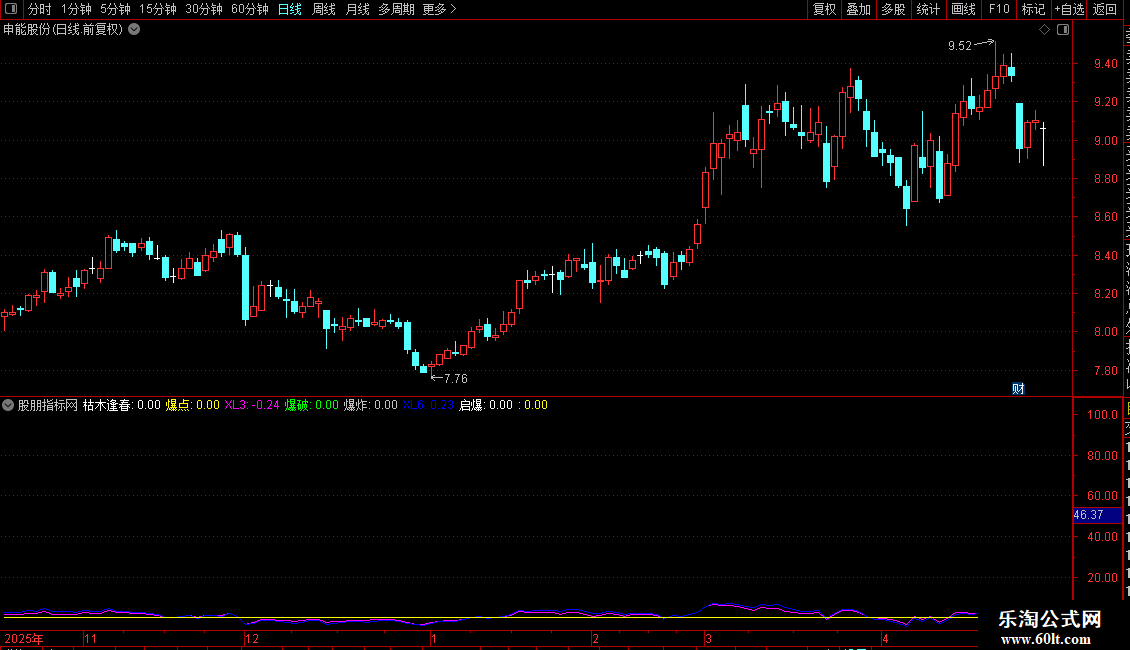Select the 30分钟 period
Image resolution: width=1130 pixels, height=650 pixels.
tap(204, 9)
